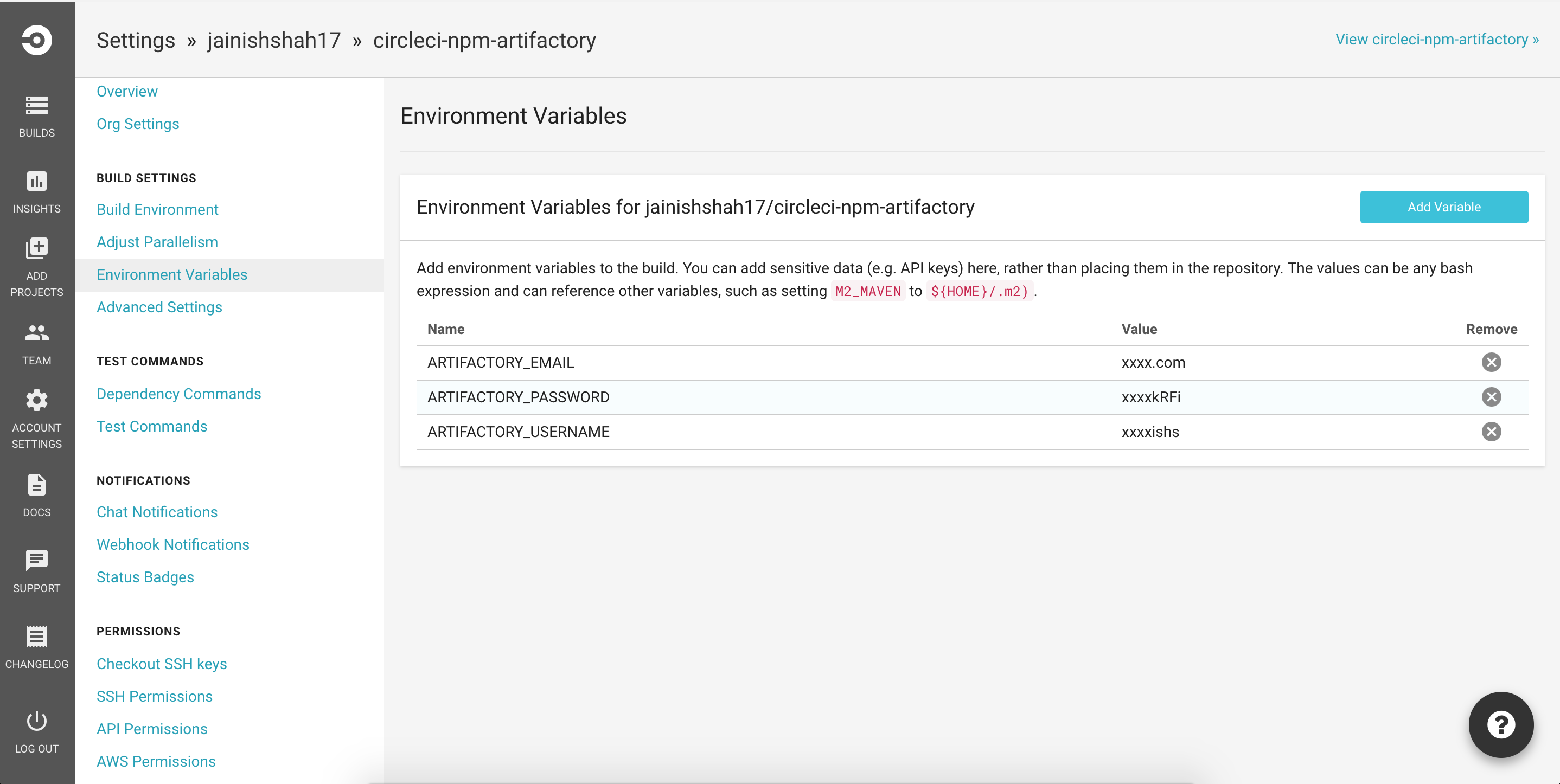Remove the ARTIFACTORY_PASSWORD variable
This screenshot has height=784, width=1560.
click(x=1491, y=397)
